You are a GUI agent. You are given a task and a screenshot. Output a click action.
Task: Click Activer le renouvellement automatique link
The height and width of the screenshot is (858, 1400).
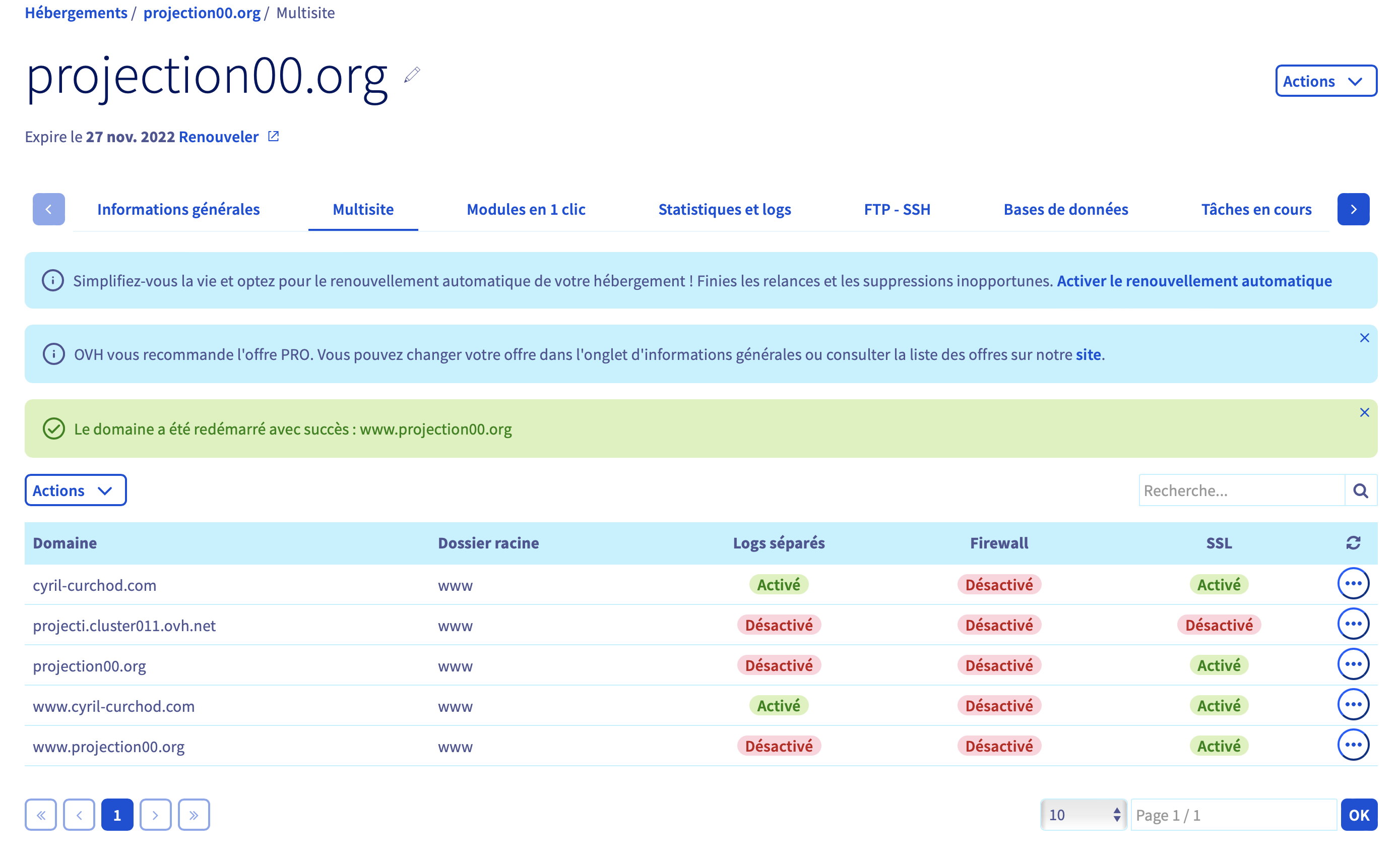click(x=1194, y=281)
